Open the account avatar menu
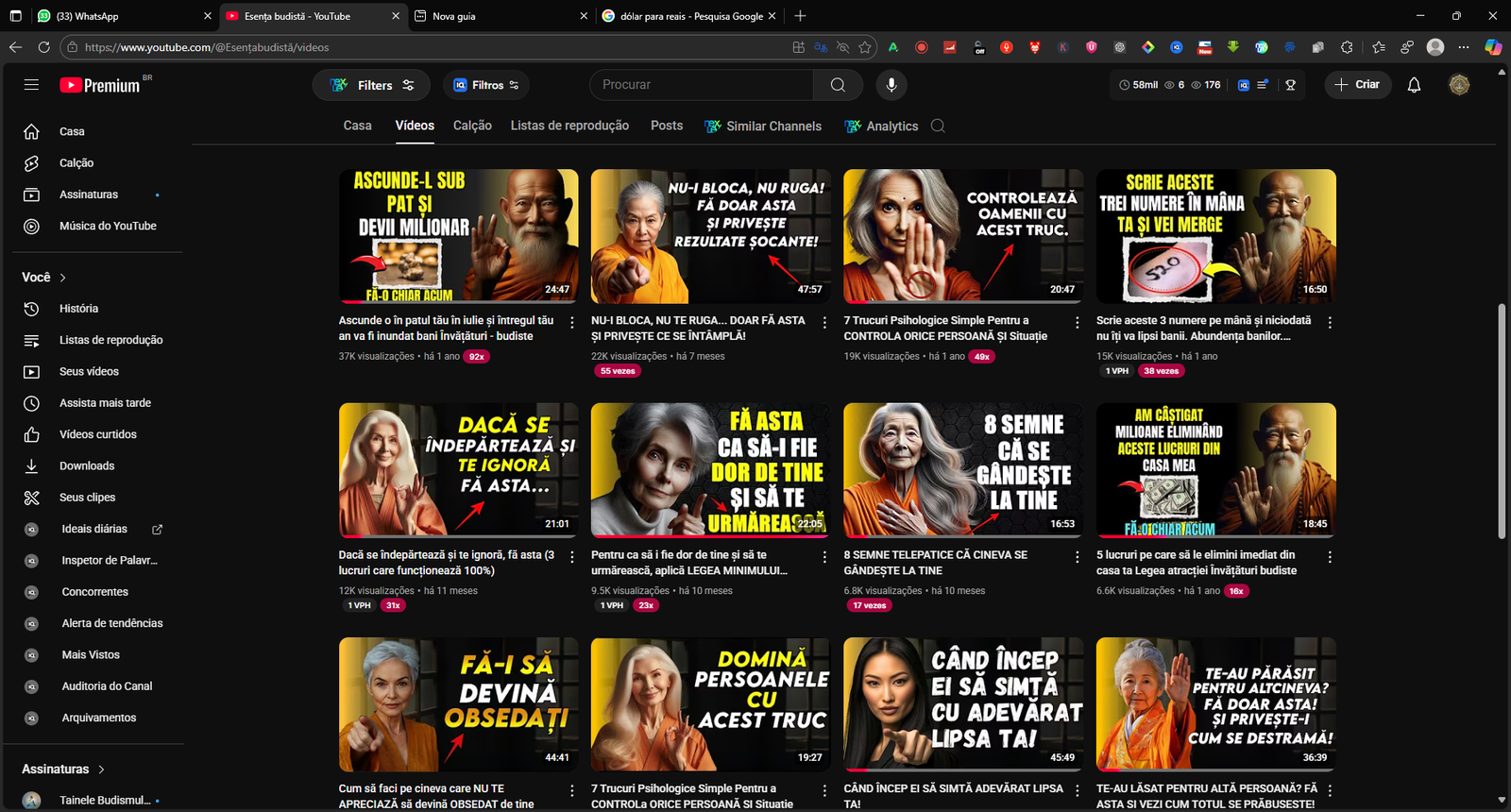This screenshot has height=812, width=1511. pos(1459,85)
